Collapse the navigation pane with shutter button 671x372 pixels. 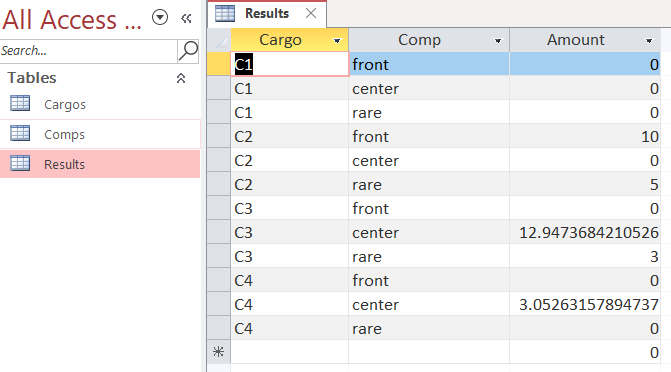[x=186, y=18]
